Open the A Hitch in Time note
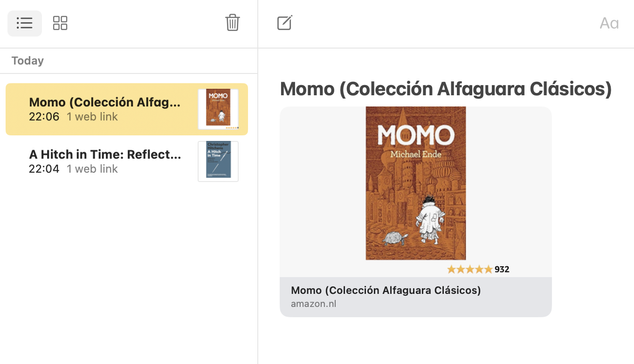This screenshot has height=364, width=634. tap(127, 161)
